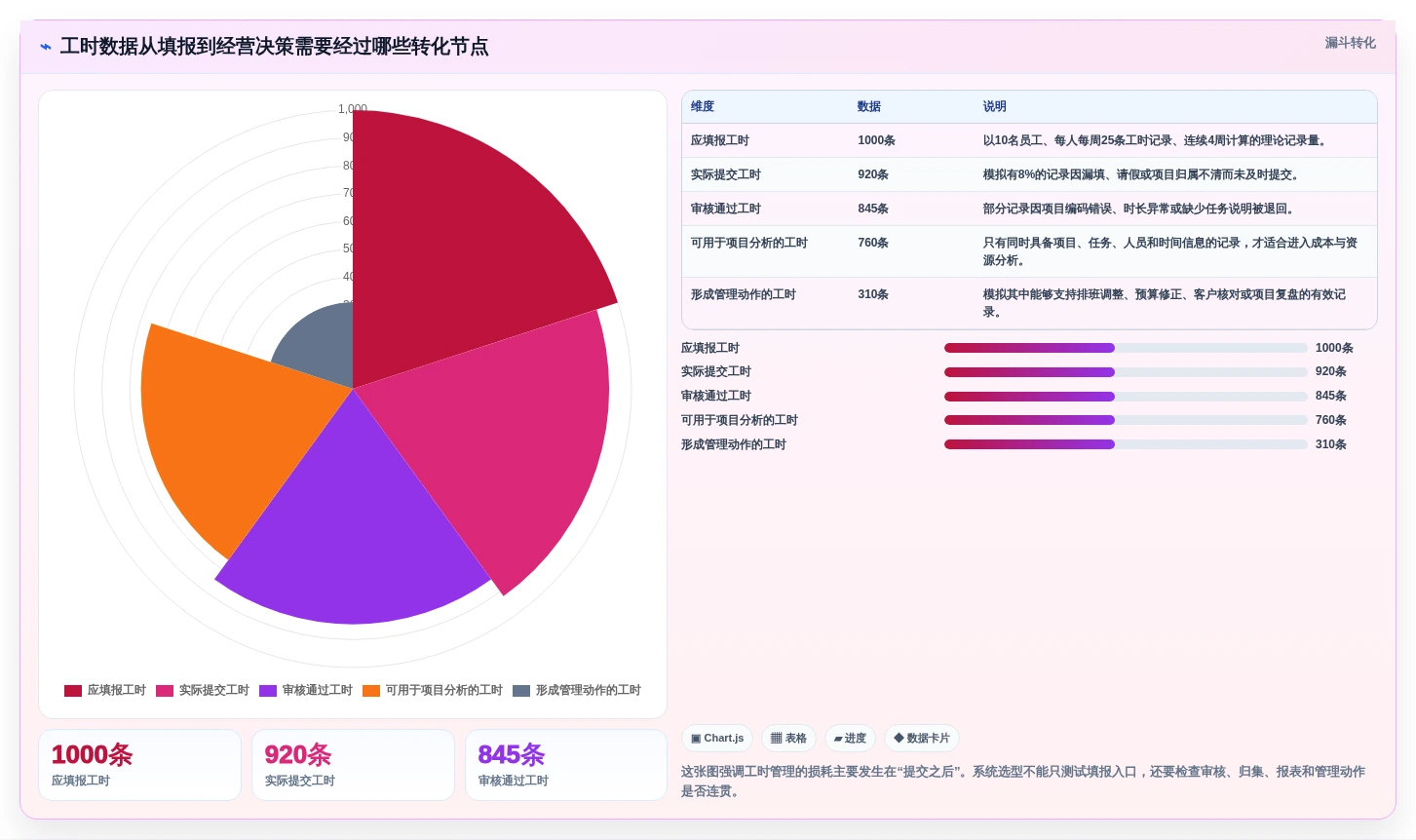Toggle the 审核通过工时 legend swatch
The height and width of the screenshot is (840, 1416).
click(x=268, y=691)
